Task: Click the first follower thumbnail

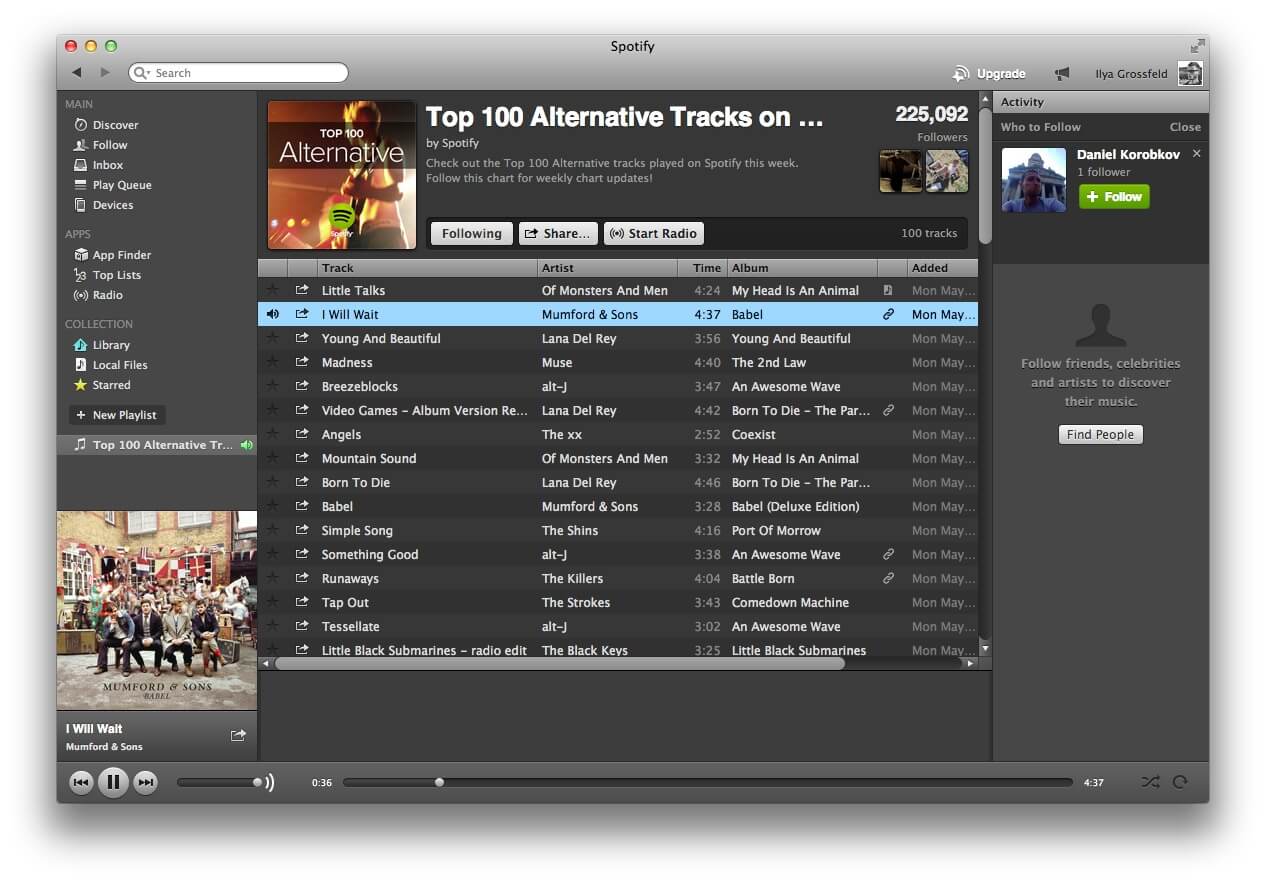Action: point(900,171)
